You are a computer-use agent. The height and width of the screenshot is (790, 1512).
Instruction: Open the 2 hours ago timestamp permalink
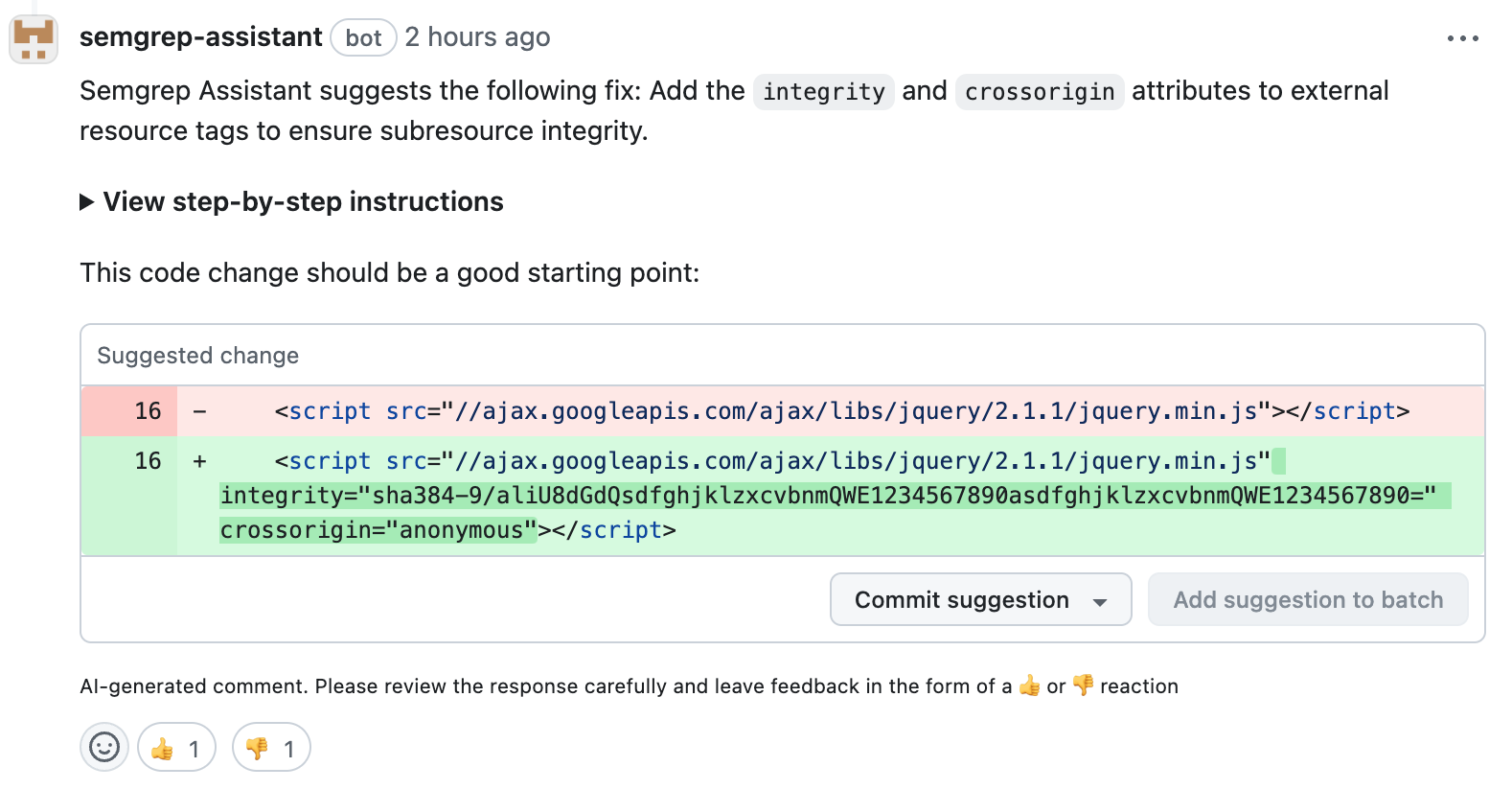click(x=477, y=37)
